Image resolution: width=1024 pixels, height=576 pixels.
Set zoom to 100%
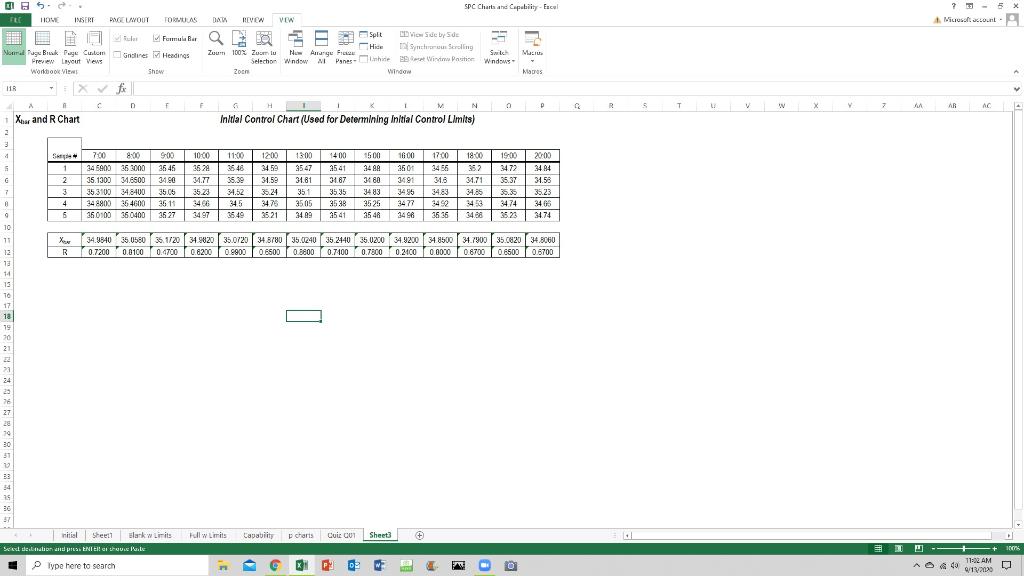tap(239, 43)
